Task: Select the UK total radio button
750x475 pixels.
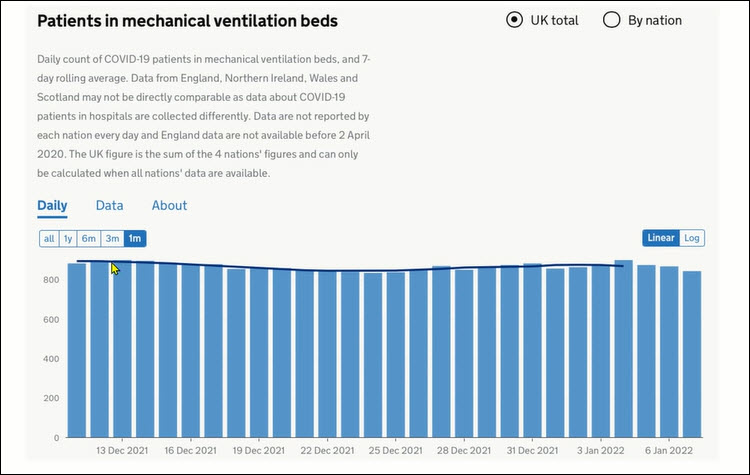Action: [514, 20]
